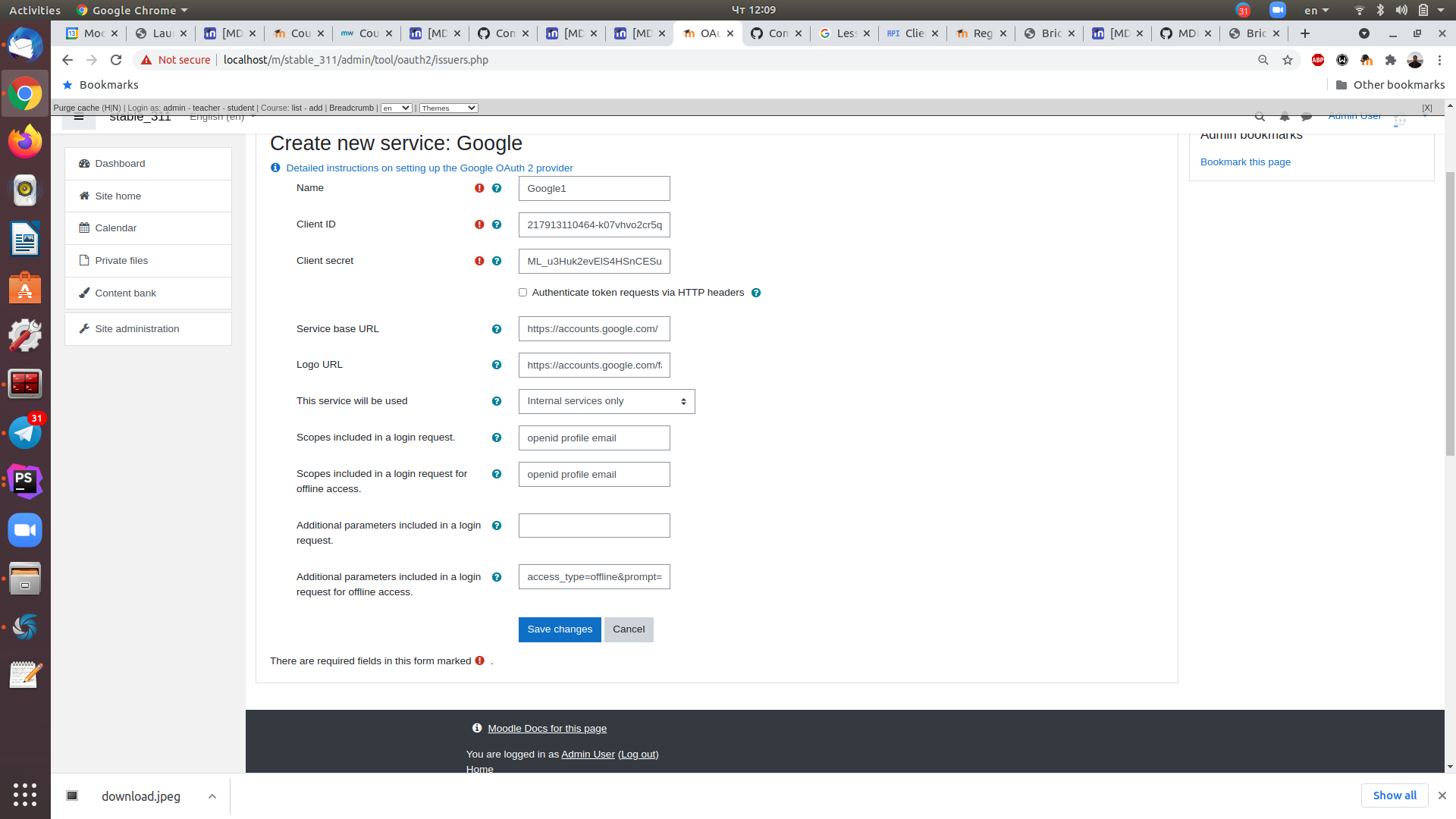The image size is (1456, 819).
Task: Open help icon for Client secret
Action: [497, 261]
